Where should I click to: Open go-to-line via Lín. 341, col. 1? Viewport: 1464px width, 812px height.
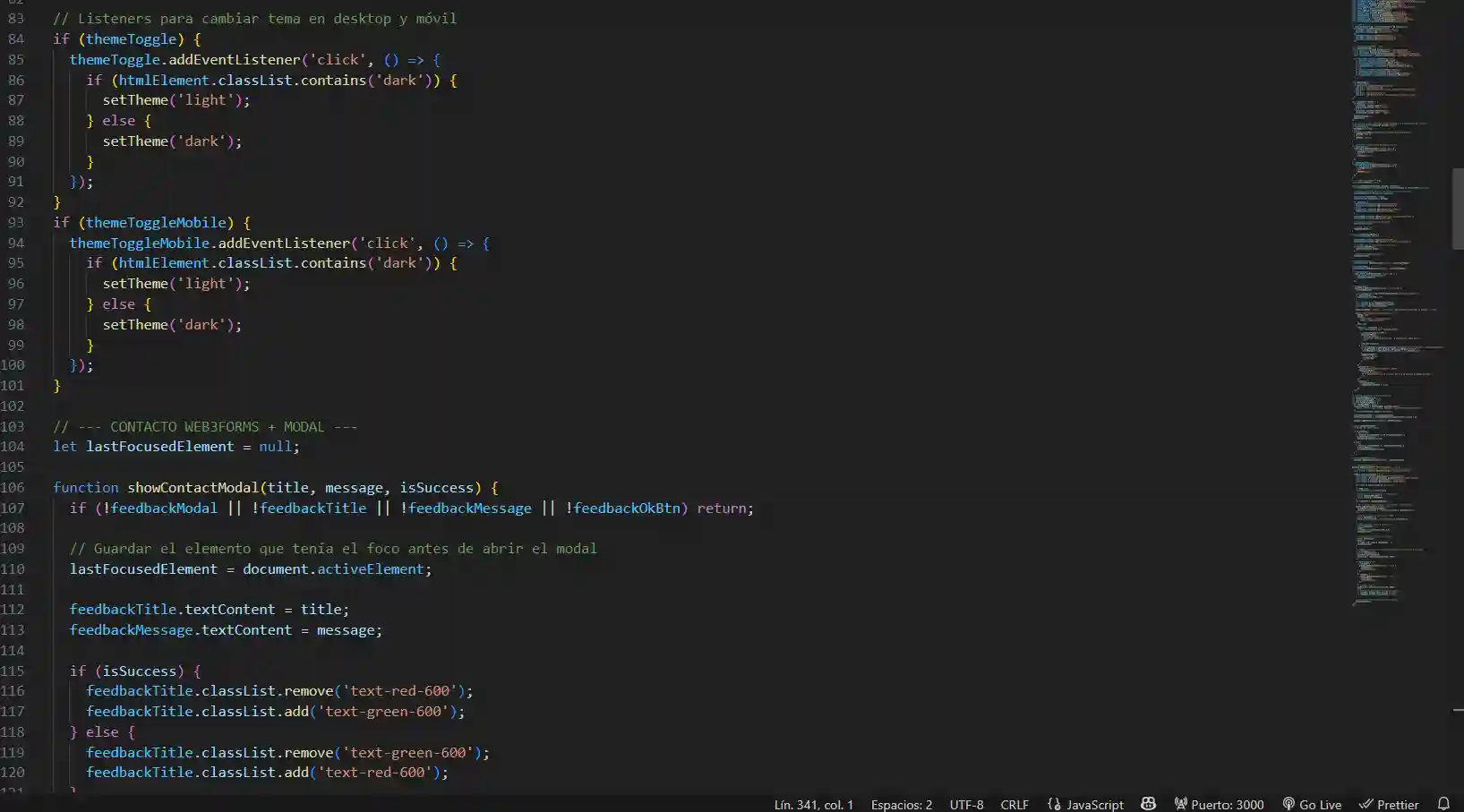click(813, 804)
